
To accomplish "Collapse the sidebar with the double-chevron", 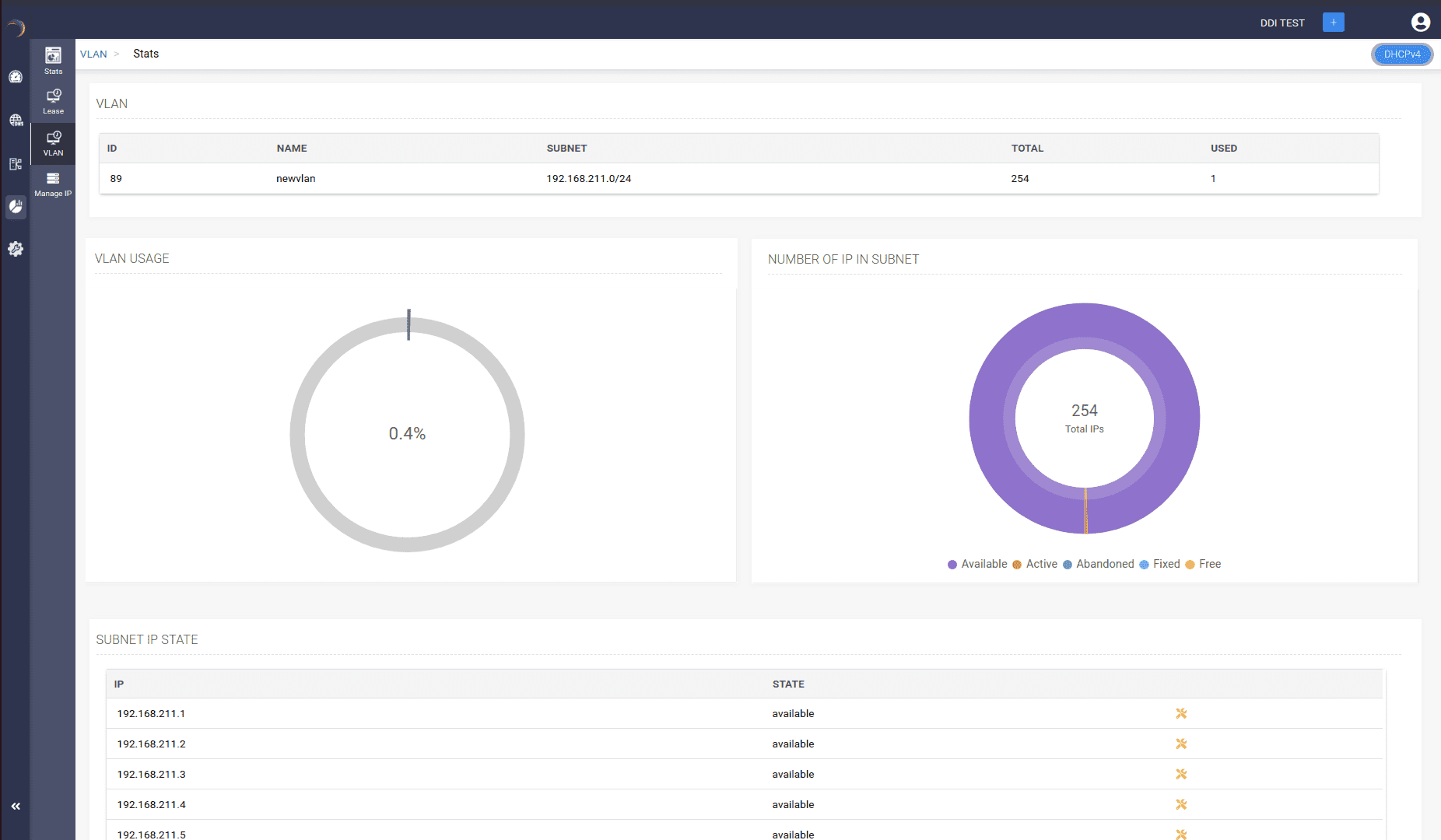I will point(16,806).
